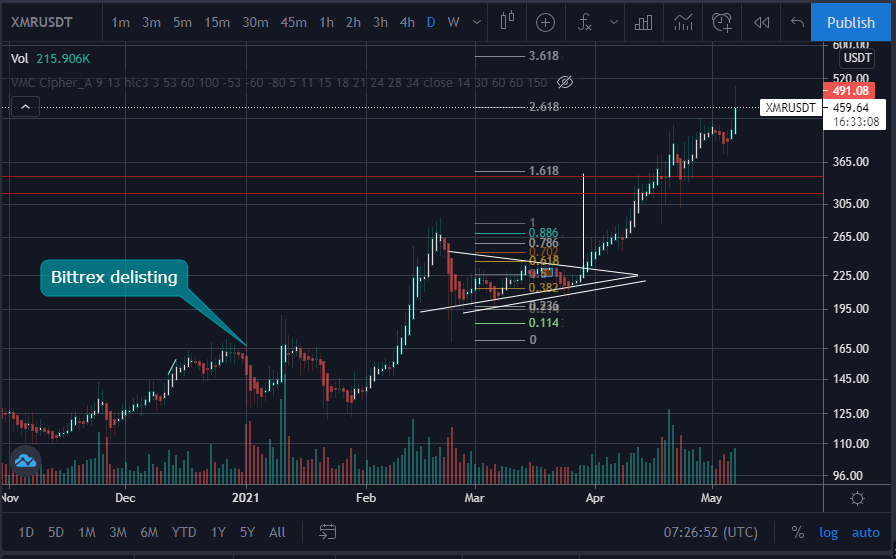Create an alert with the alarm clock icon
The height and width of the screenshot is (559, 896).
tap(722, 22)
